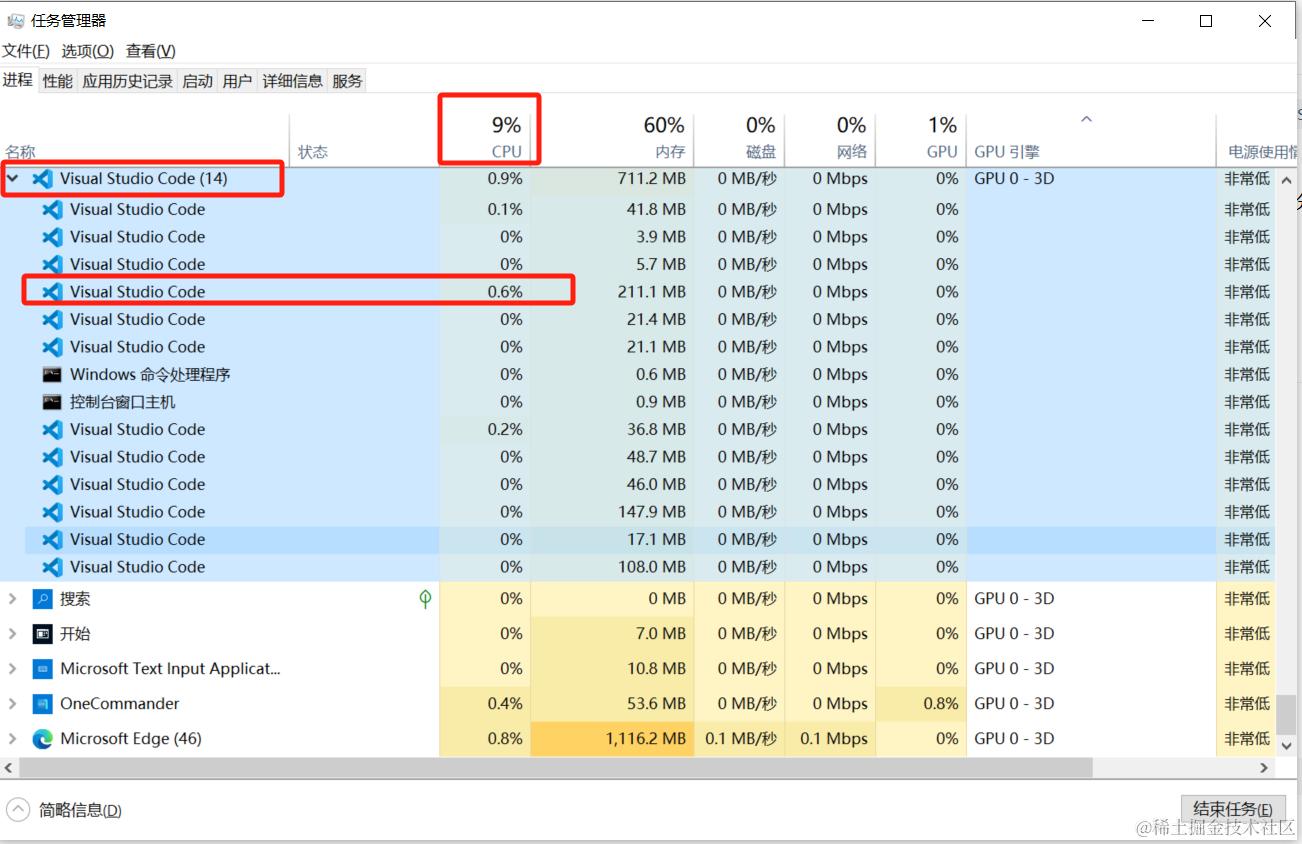The height and width of the screenshot is (844, 1302).
Task: Sort by the 状态 column header
Action: [364, 138]
